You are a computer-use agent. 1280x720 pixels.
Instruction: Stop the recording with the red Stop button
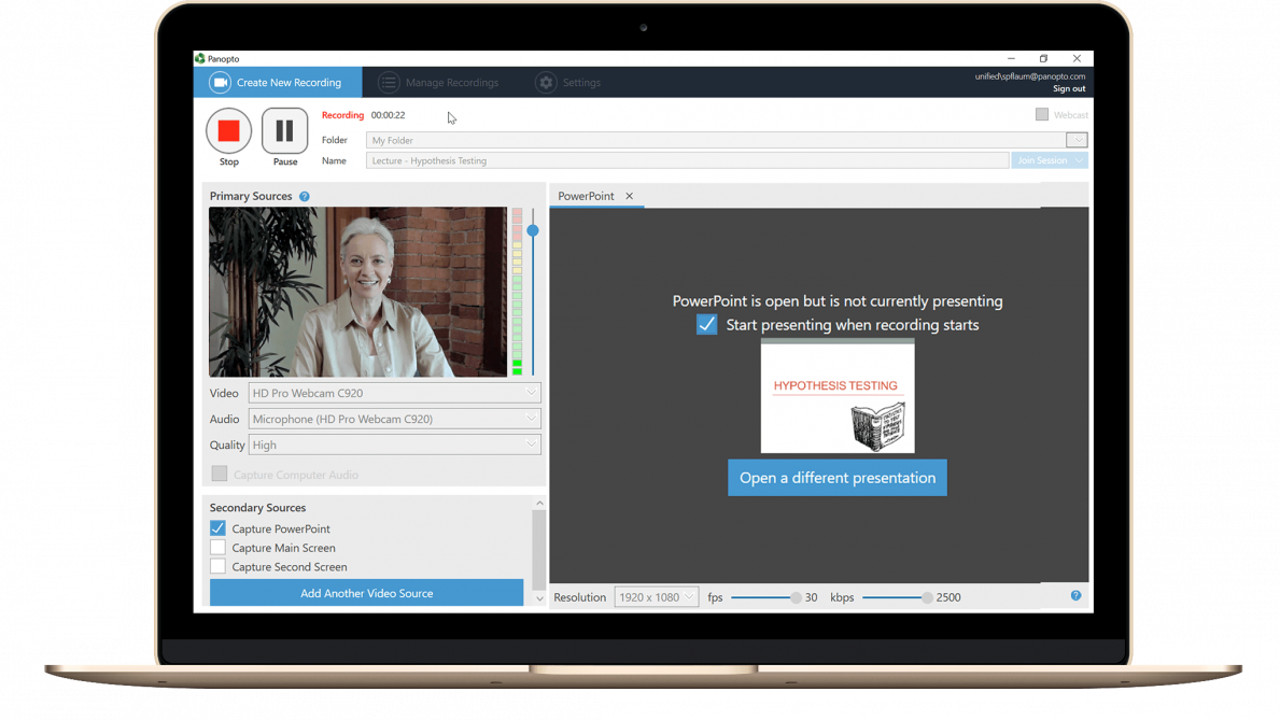(229, 131)
